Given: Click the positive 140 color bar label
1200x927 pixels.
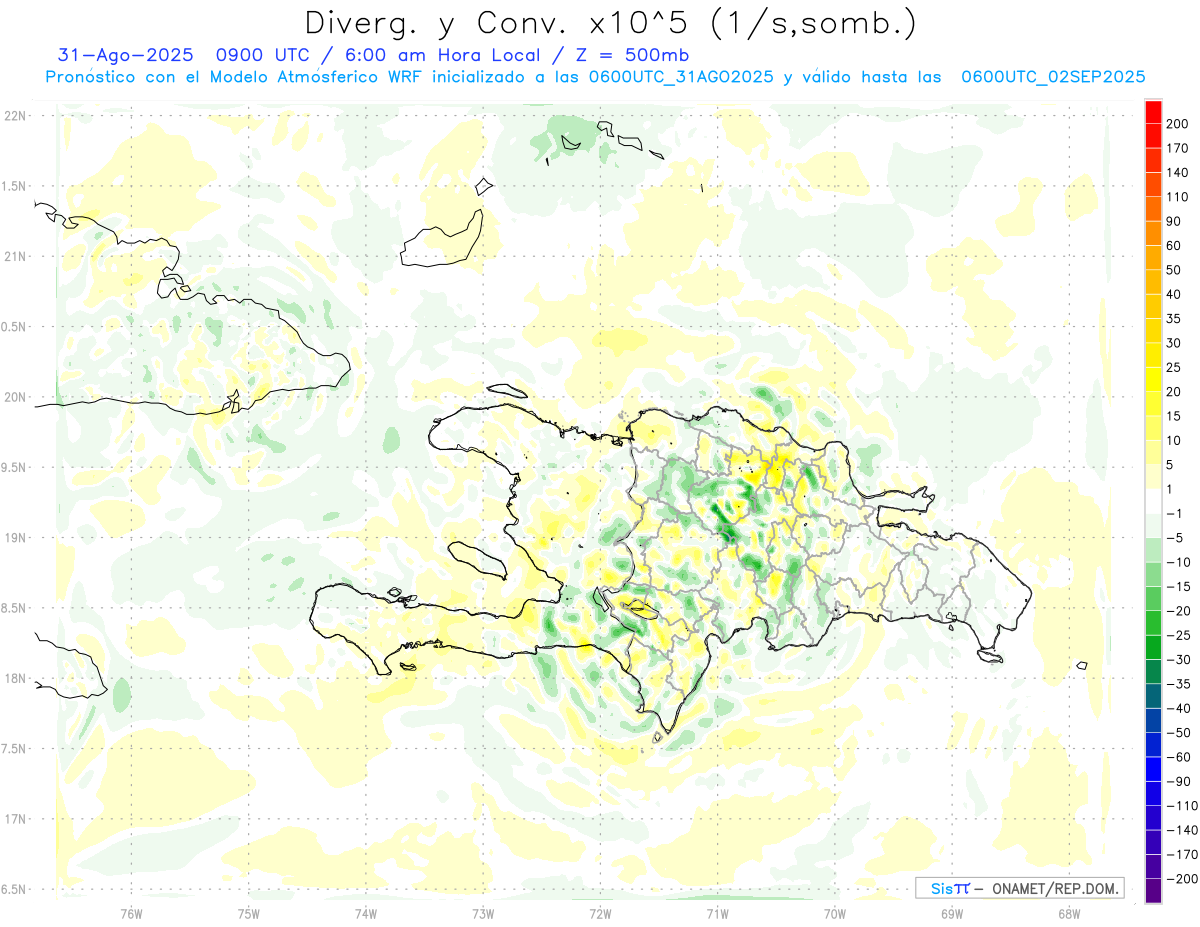Looking at the screenshot, I should [1178, 173].
